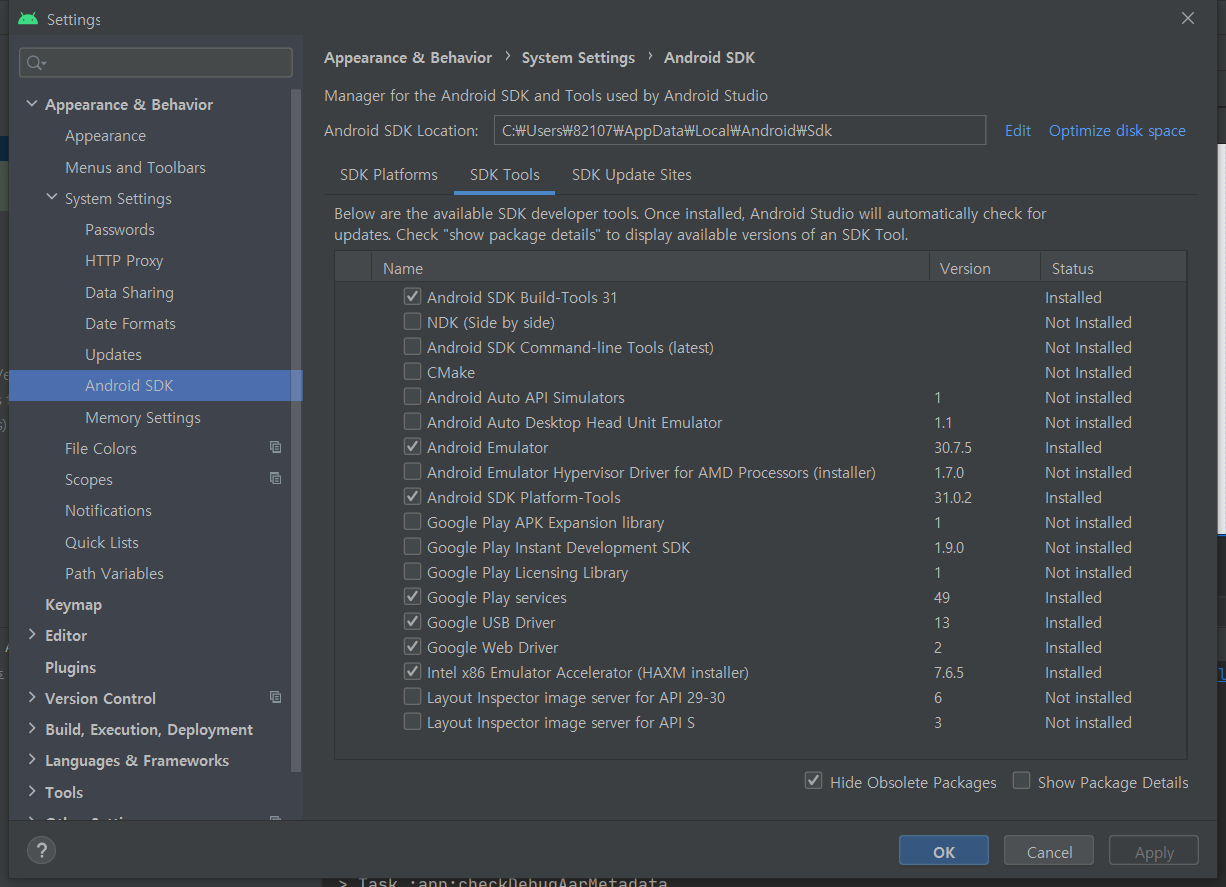Expand the Tools settings section

[x=32, y=791]
